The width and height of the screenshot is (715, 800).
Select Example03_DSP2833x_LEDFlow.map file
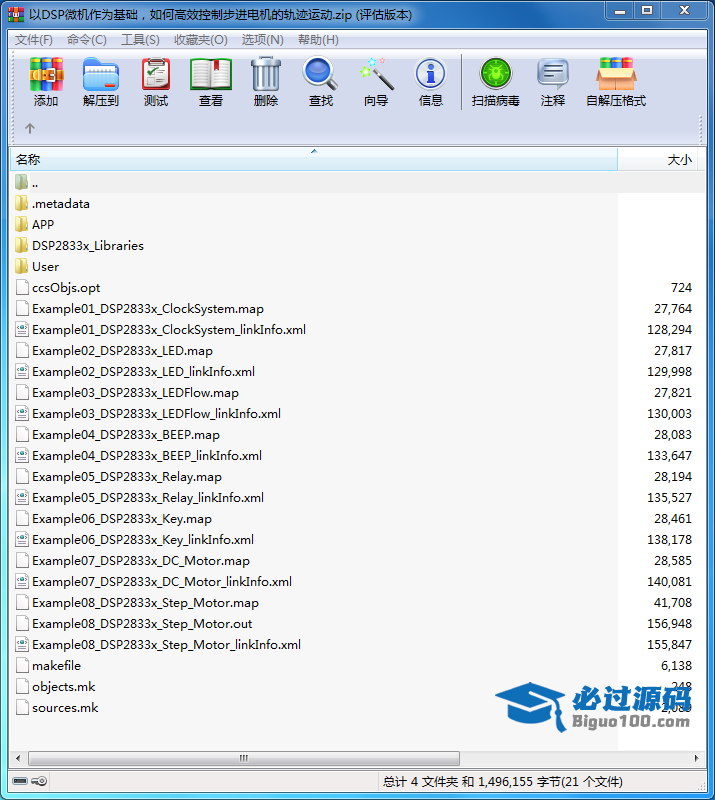coord(135,392)
